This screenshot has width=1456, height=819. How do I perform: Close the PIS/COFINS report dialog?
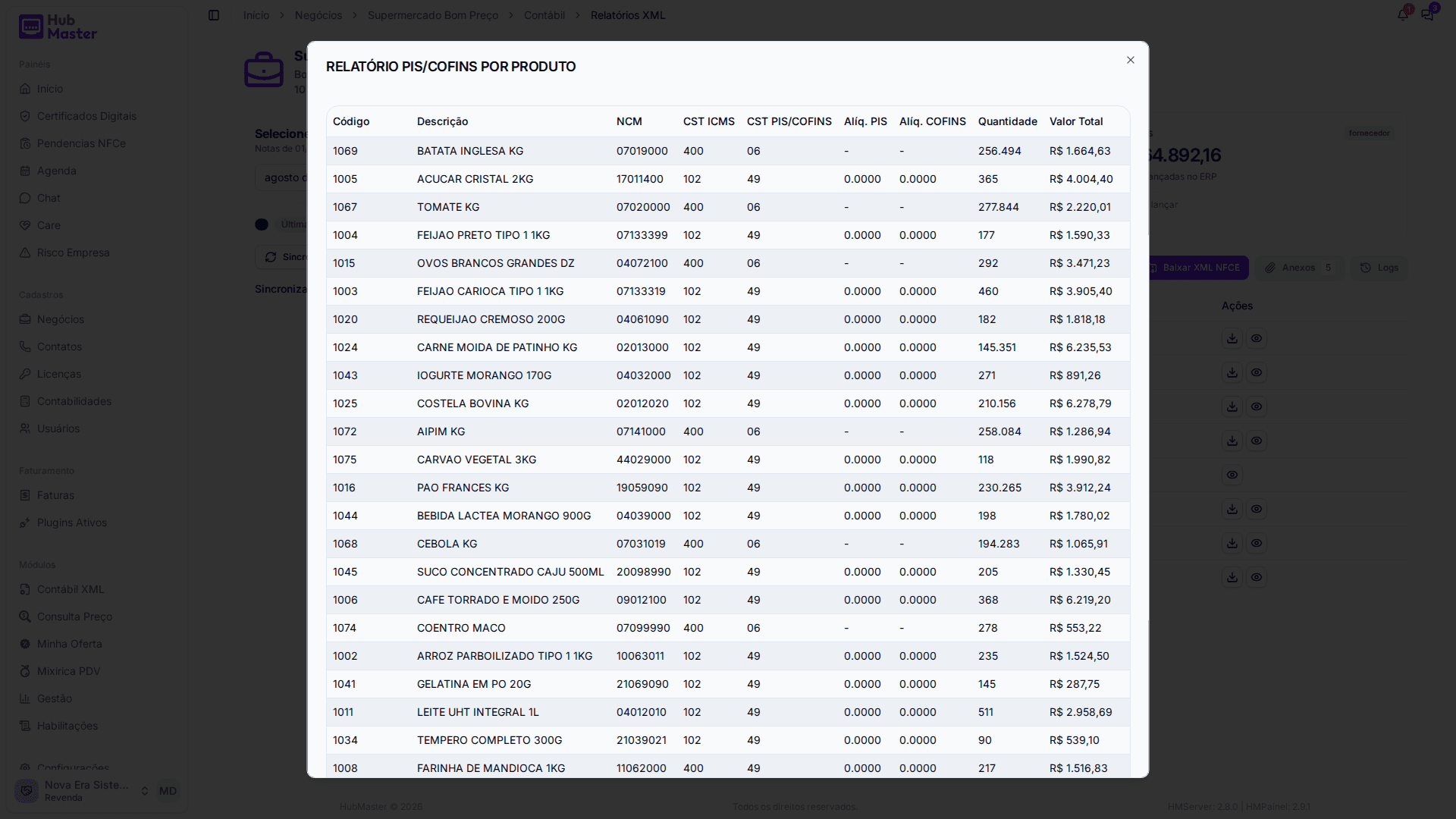click(x=1130, y=60)
